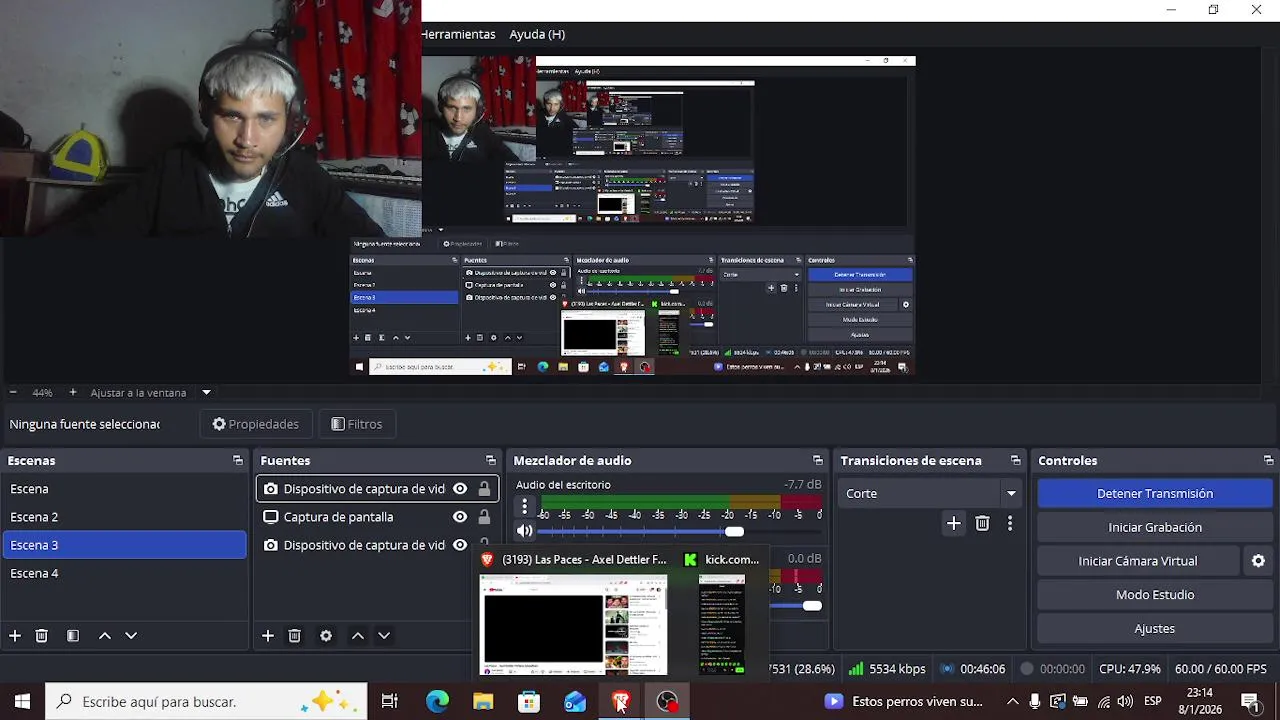Image resolution: width=1280 pixels, height=720 pixels.
Task: Click Detener Transmisión button
Action: pos(1155,494)
